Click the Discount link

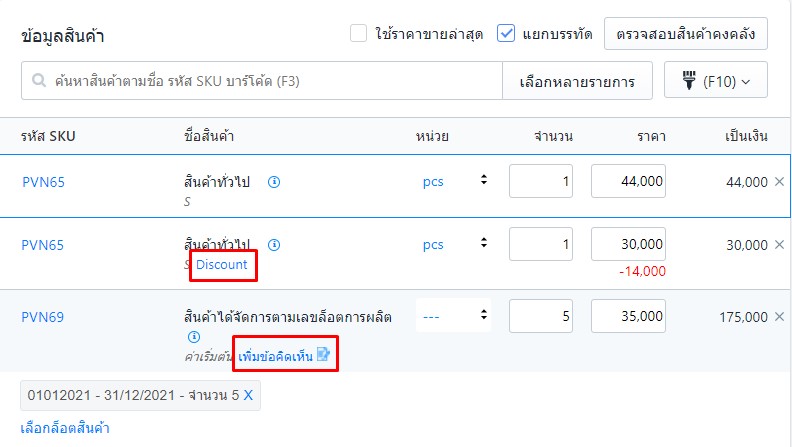point(222,265)
